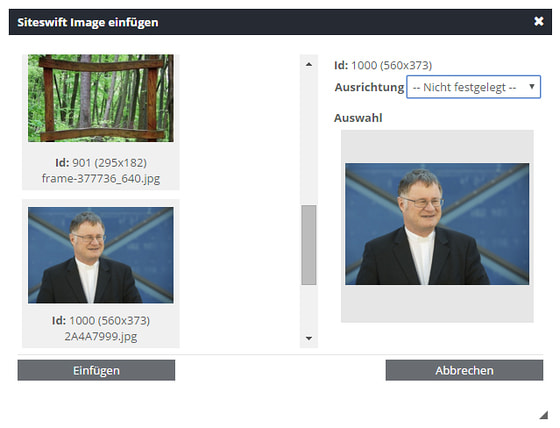Screen dimensions: 560x428
Task: Close the Siteswift Image einfügen dialog
Action: pyautogui.click(x=539, y=21)
